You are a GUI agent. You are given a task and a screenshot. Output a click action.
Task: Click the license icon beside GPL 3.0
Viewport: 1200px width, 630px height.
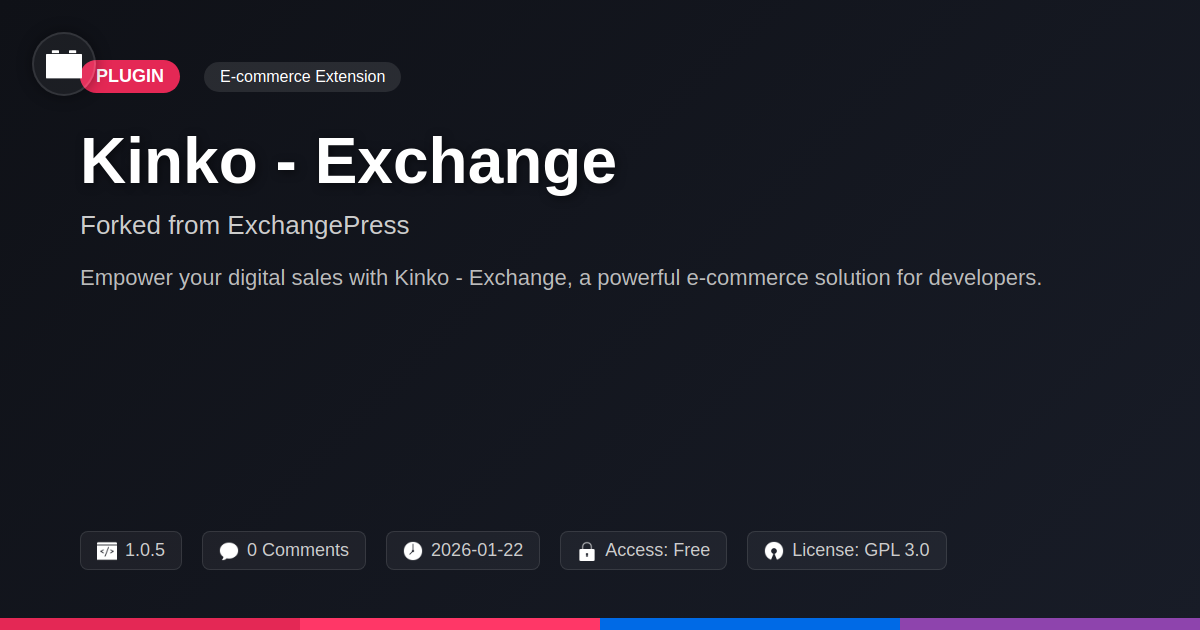(x=774, y=551)
